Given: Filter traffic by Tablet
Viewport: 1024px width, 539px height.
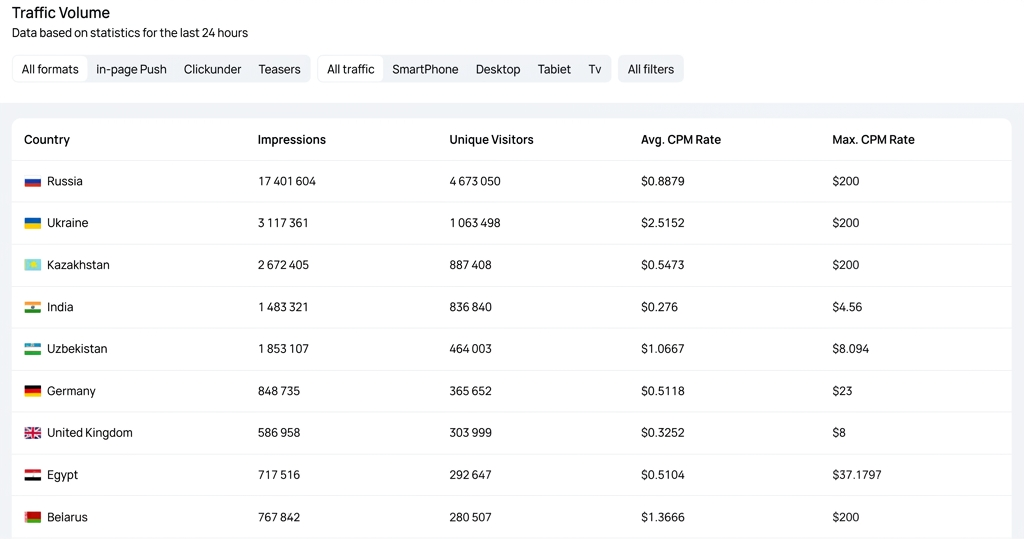Looking at the screenshot, I should click(554, 69).
